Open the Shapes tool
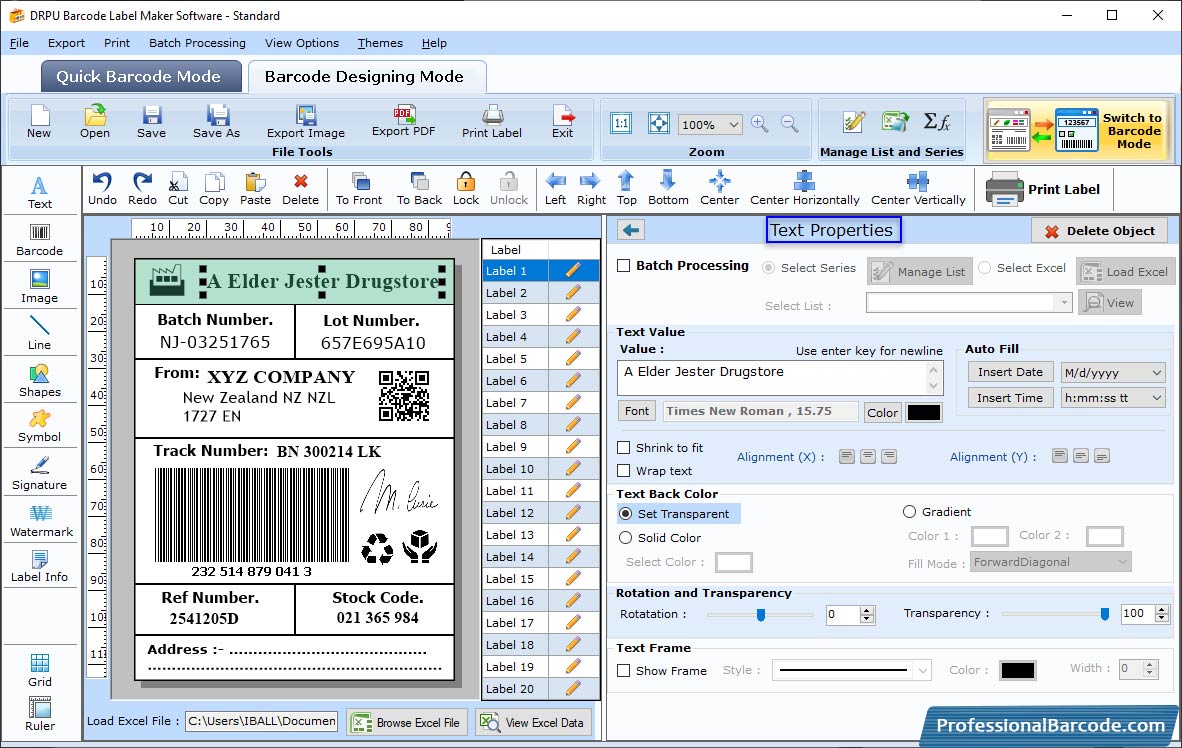1182x748 pixels. pos(39,381)
